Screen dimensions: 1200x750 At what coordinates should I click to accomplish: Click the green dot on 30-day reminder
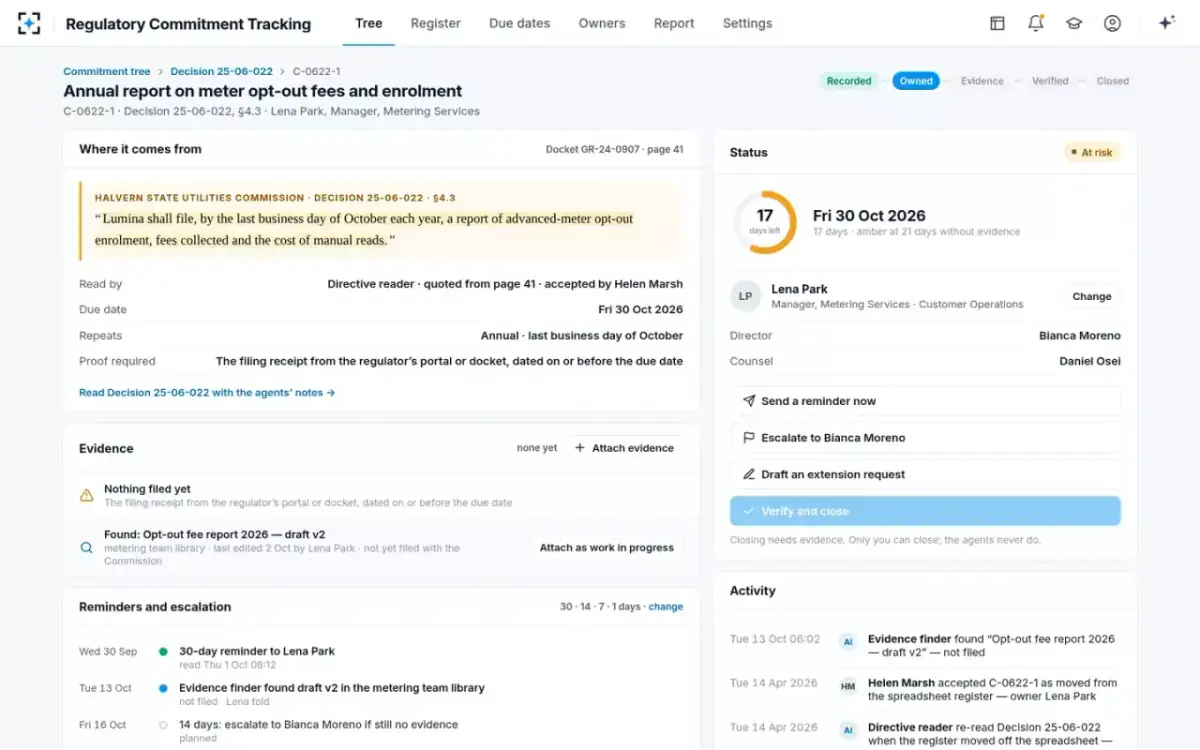(163, 652)
